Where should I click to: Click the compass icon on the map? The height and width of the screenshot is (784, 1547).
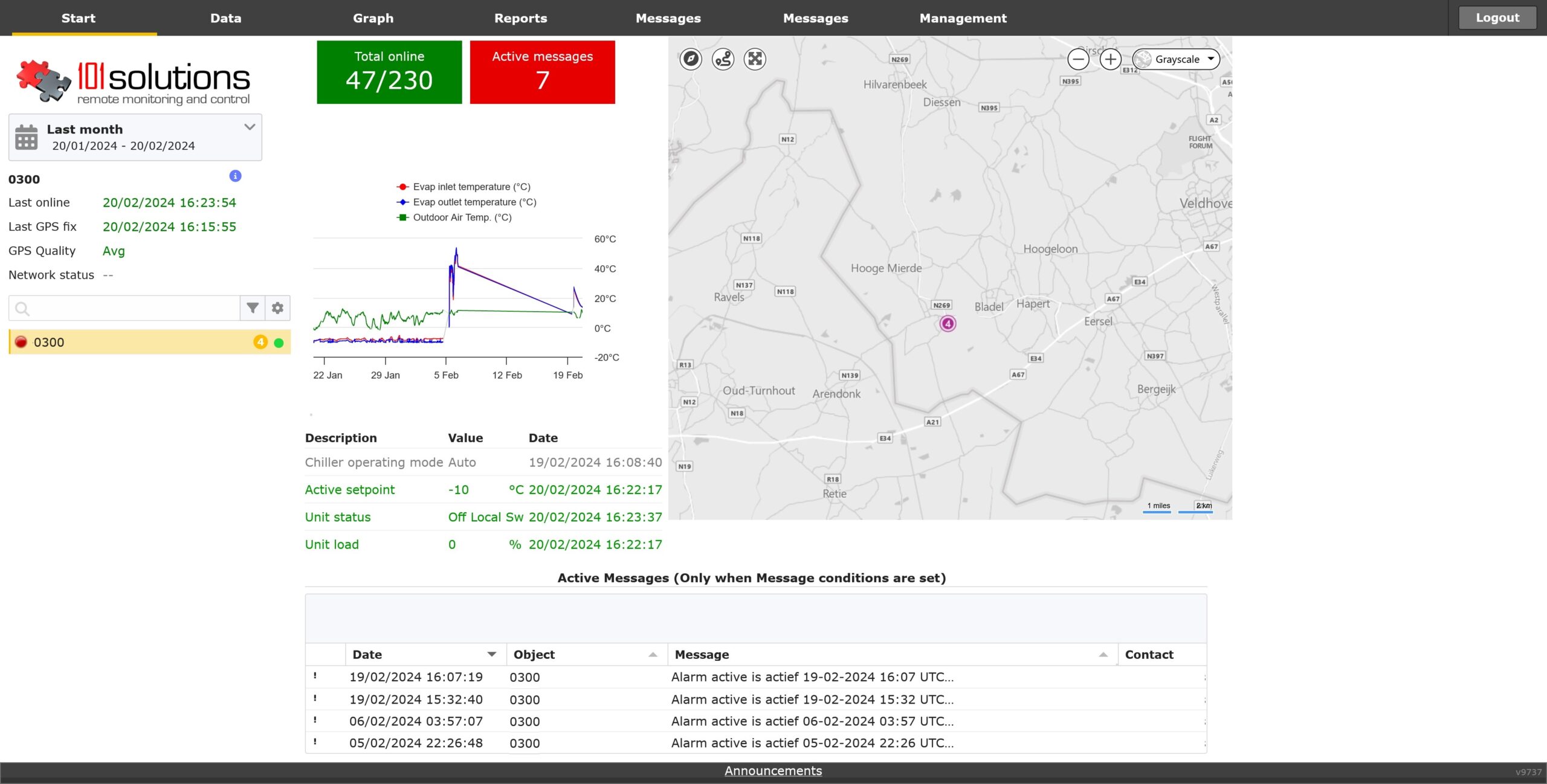[x=691, y=59]
